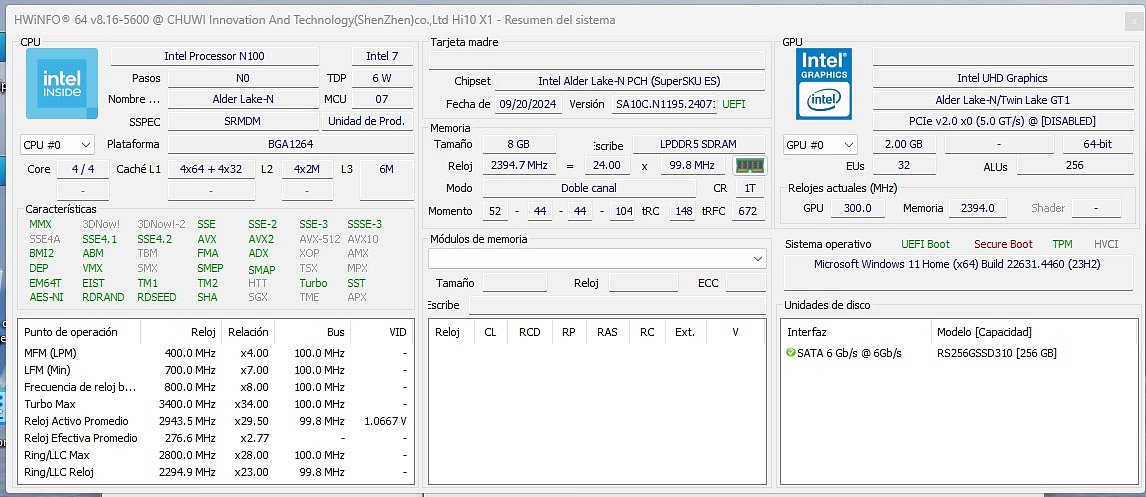
Task: Click the L1 cache 4x64 + 4x32 value
Action: point(211,169)
